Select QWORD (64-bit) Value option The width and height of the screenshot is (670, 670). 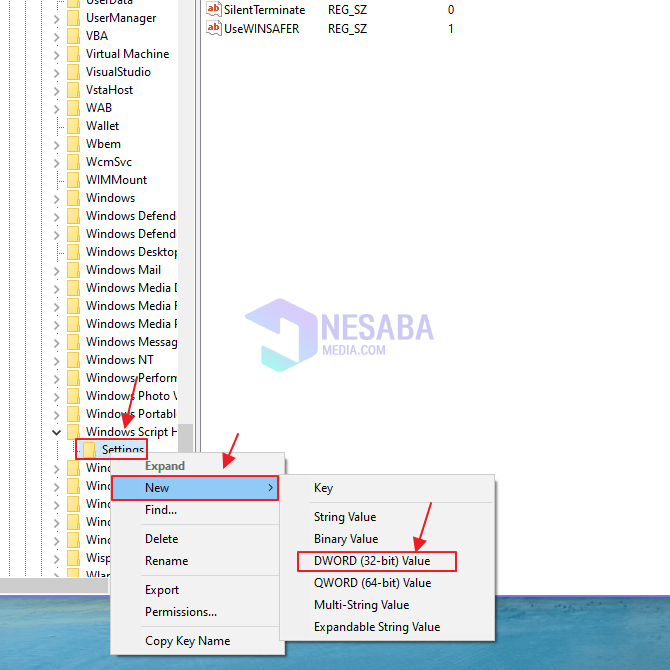pyautogui.click(x=372, y=583)
